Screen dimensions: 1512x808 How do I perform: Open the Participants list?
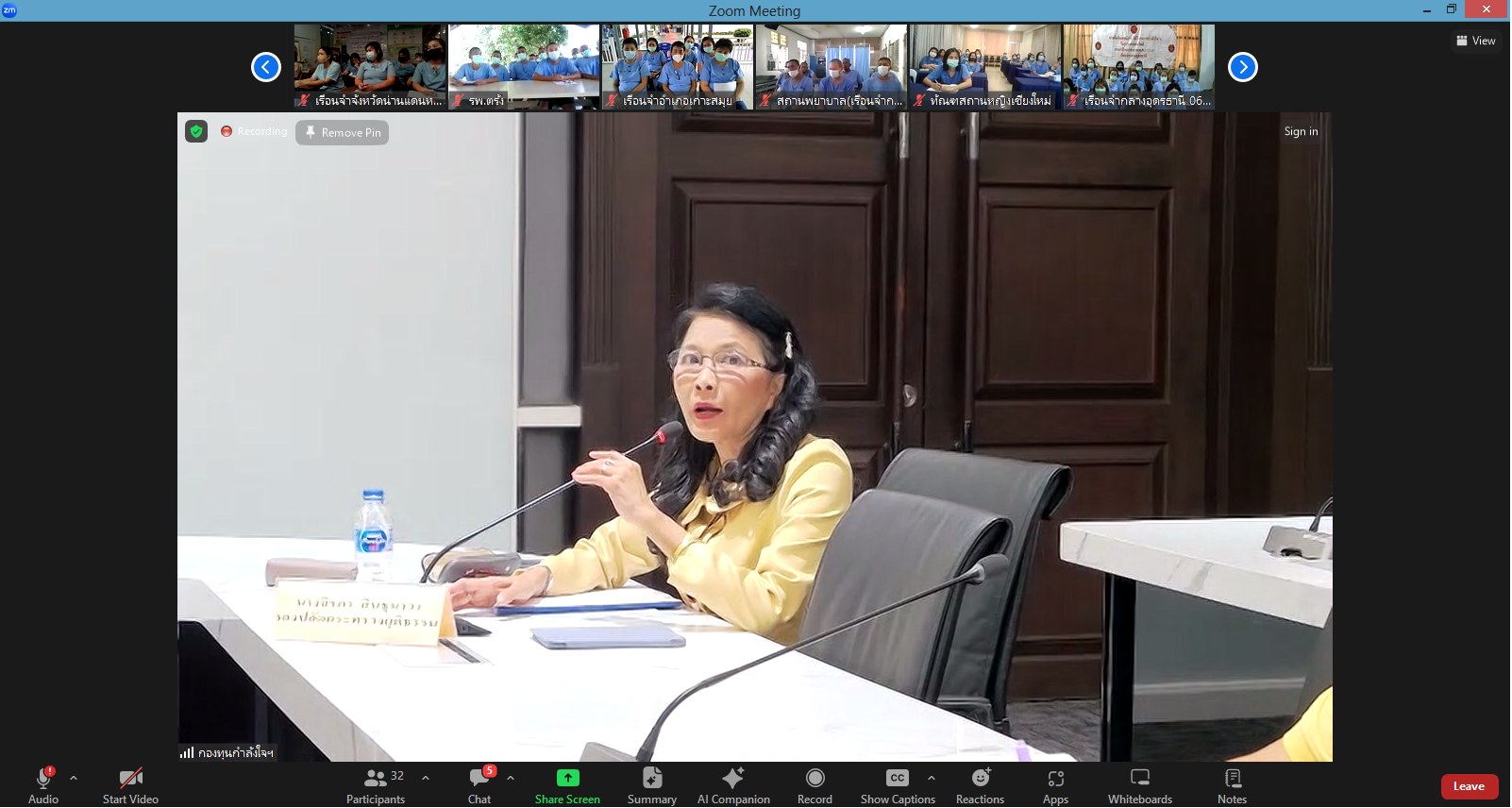click(376, 785)
